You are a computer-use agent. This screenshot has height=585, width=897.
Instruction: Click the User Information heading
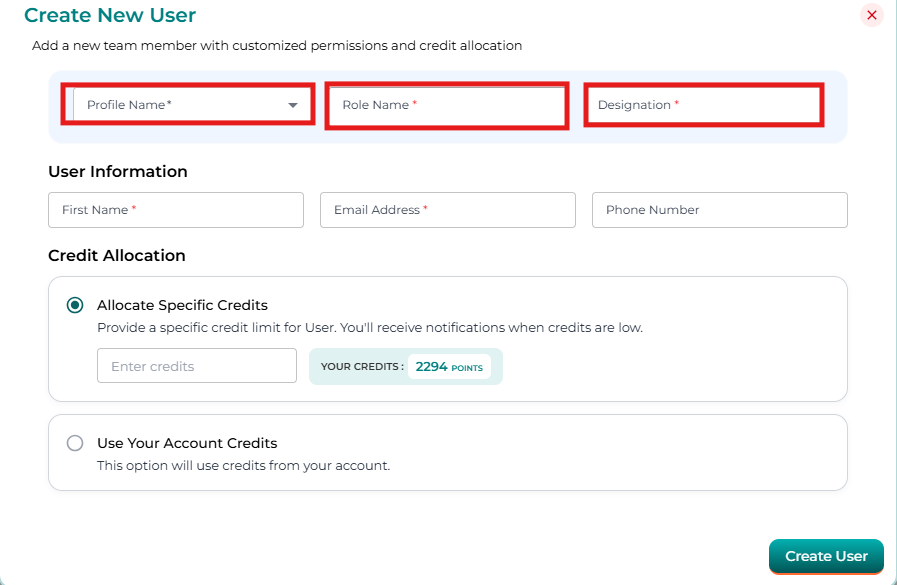[x=118, y=172]
